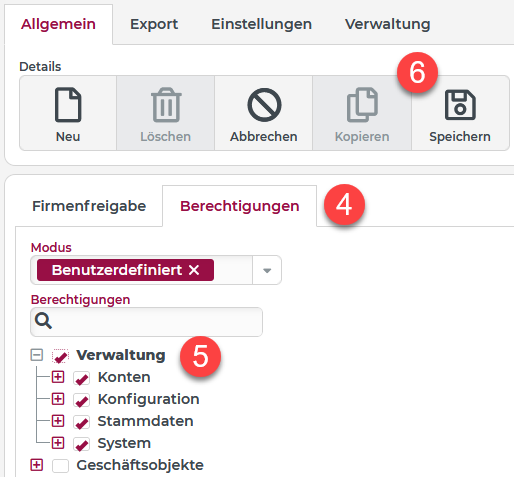
Task: Open the Einstellungen tab
Action: tap(262, 24)
